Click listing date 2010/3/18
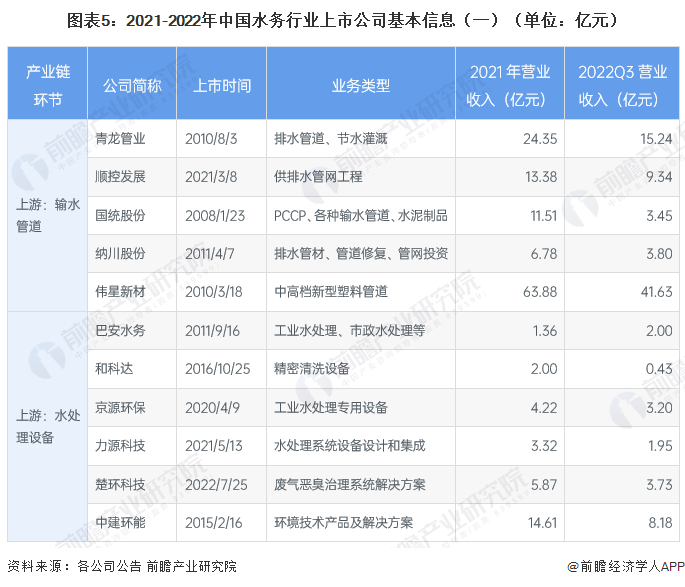This screenshot has height=587, width=685. (214, 292)
